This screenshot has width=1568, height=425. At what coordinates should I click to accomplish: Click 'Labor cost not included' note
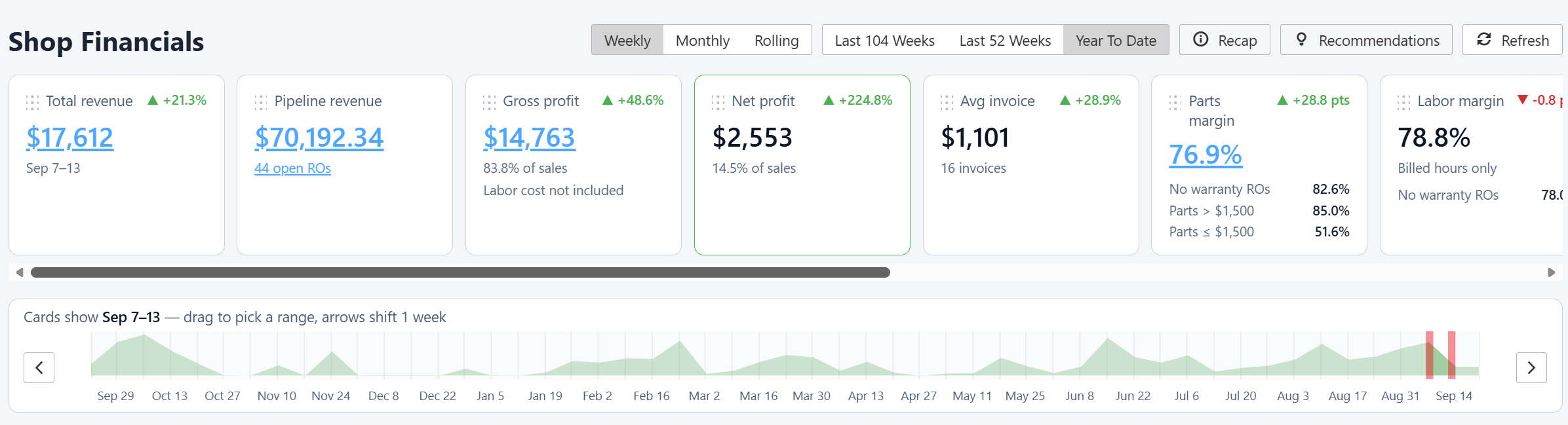pyautogui.click(x=553, y=191)
